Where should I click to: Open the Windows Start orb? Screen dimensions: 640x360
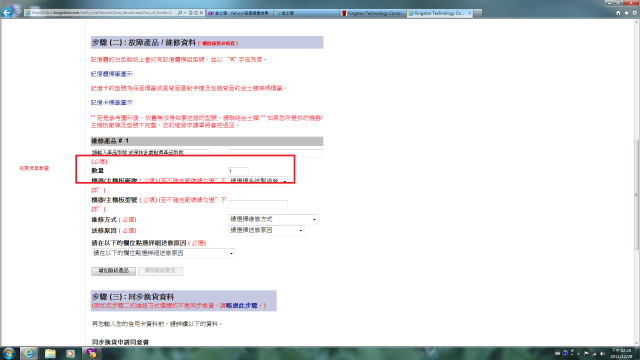coord(9,353)
